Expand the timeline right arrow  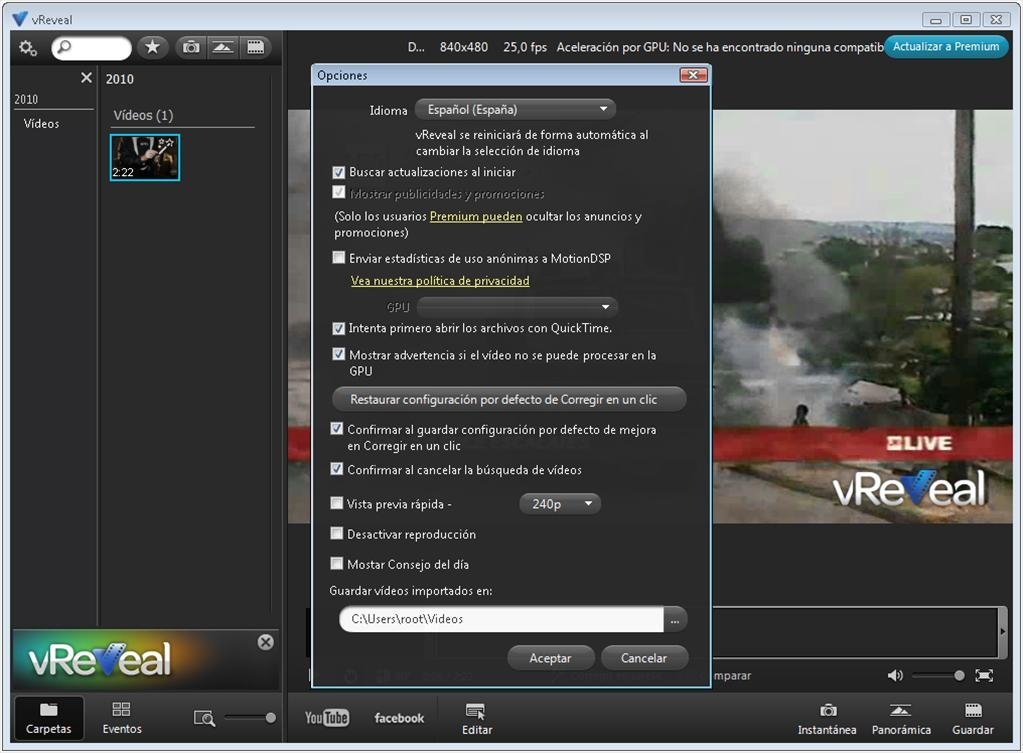[1003, 632]
